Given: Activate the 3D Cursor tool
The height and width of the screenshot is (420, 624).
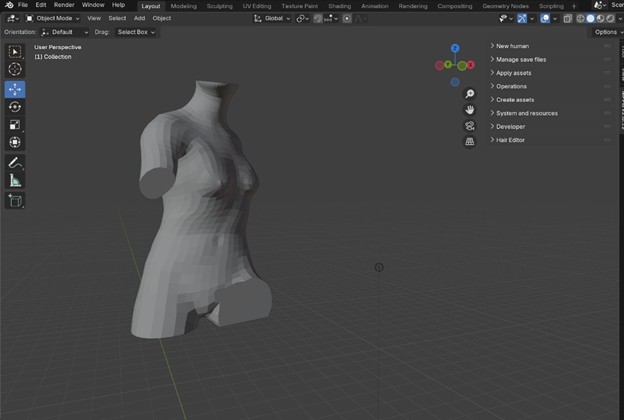Looking at the screenshot, I should click(15, 70).
